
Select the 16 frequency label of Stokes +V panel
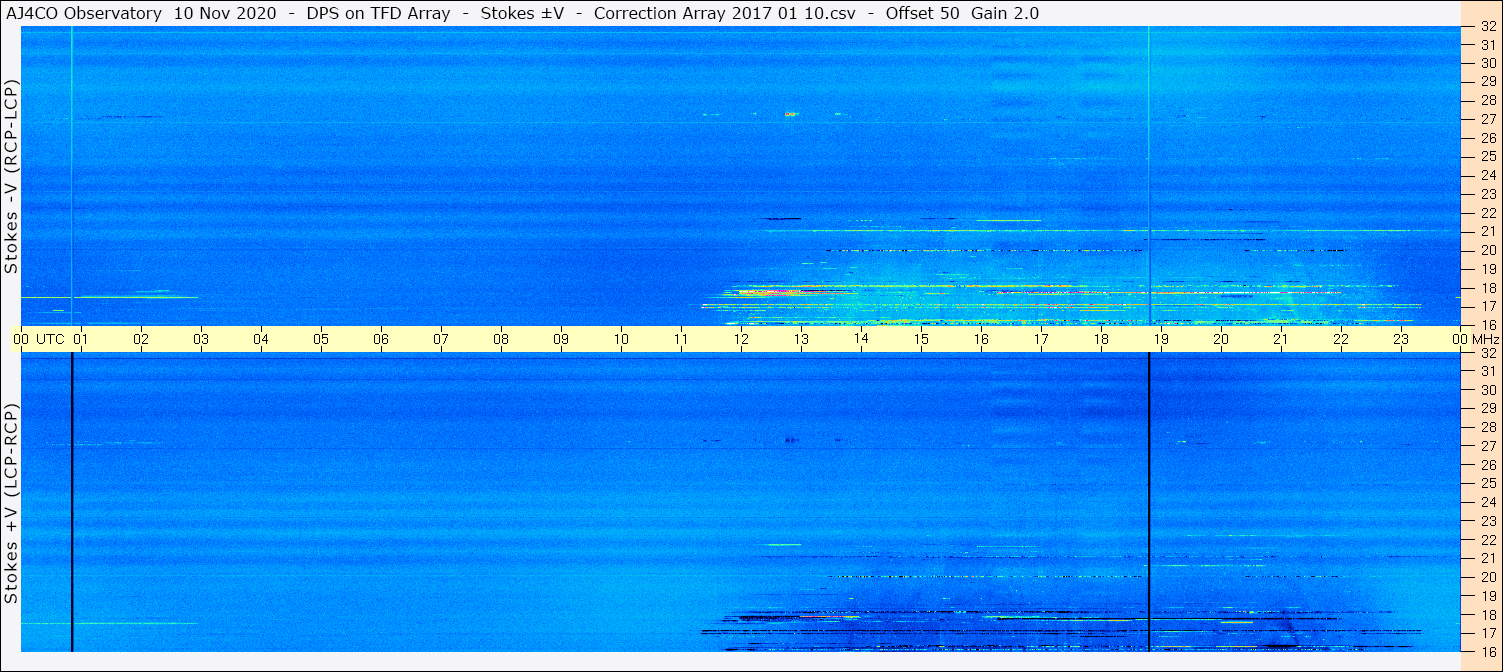pos(1488,651)
